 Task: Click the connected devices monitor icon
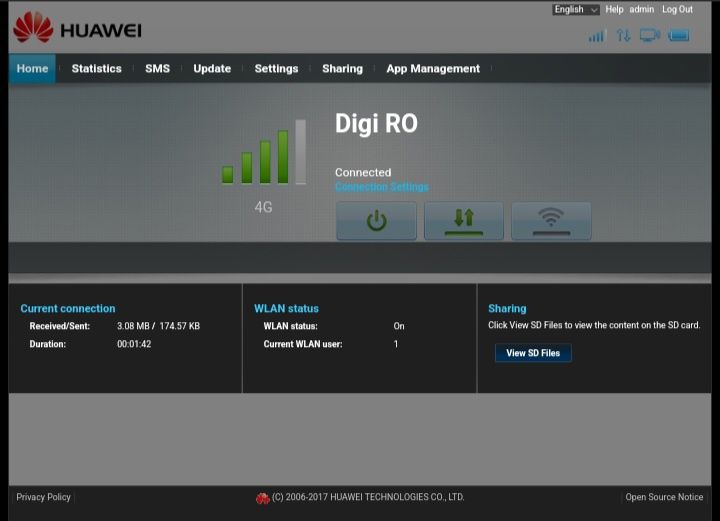tap(650, 35)
